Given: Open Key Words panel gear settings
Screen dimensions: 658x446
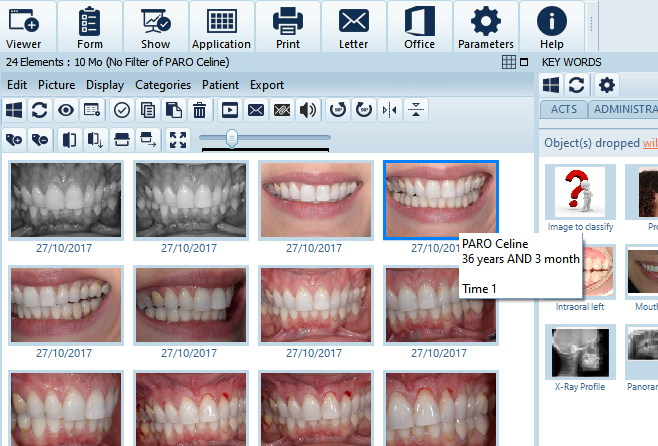Looking at the screenshot, I should [607, 85].
